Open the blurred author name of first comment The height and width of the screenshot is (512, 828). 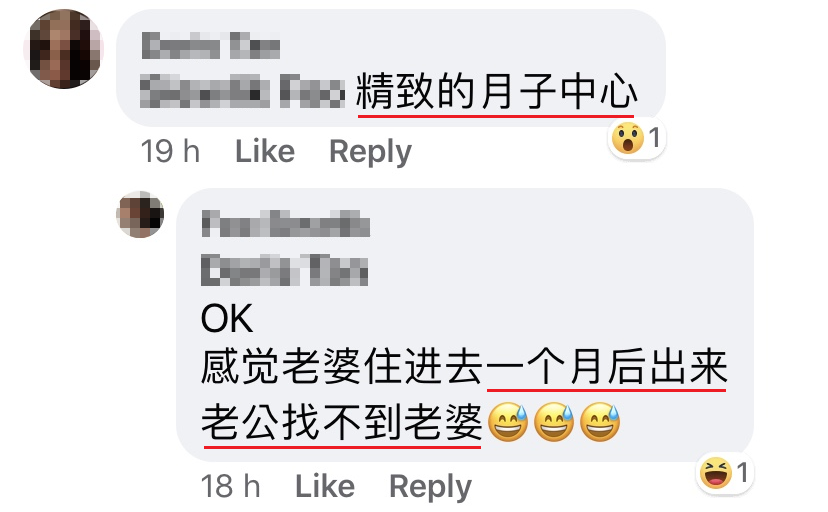[x=211, y=45]
